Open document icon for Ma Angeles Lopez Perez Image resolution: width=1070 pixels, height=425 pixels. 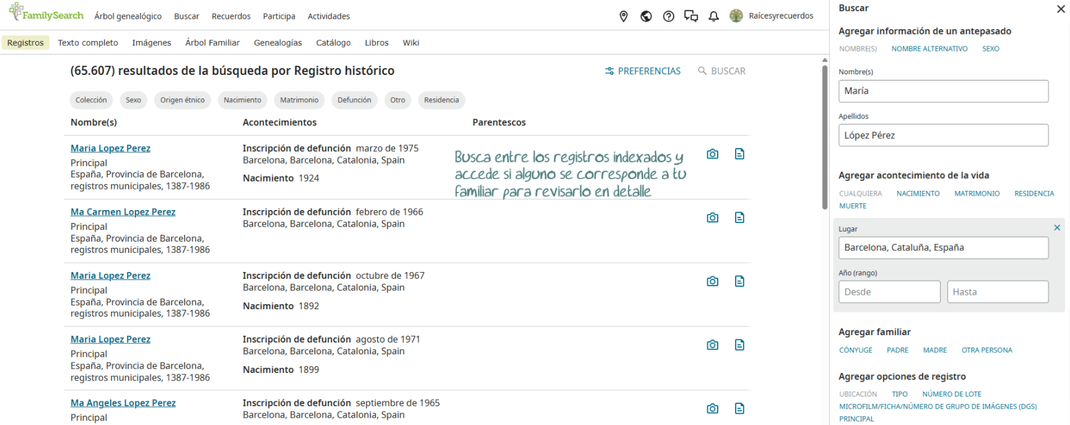(x=739, y=409)
